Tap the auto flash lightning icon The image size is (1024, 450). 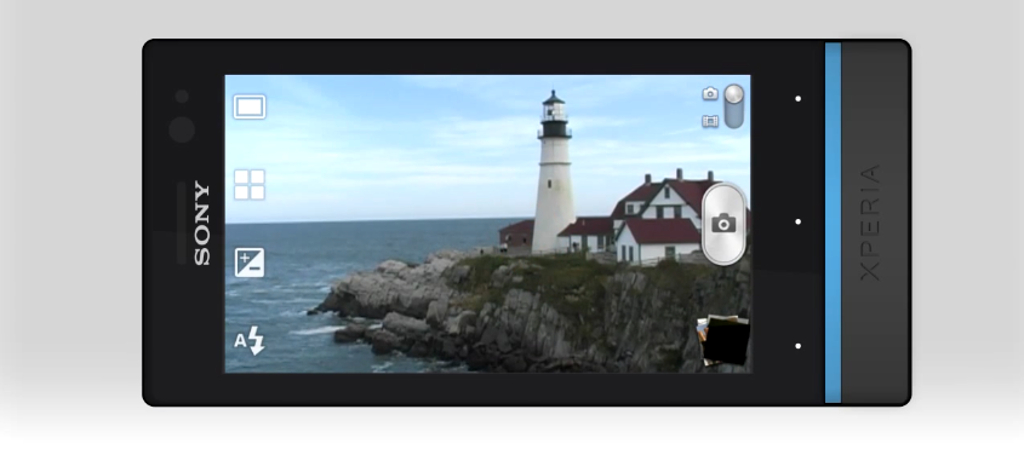pyautogui.click(x=249, y=341)
